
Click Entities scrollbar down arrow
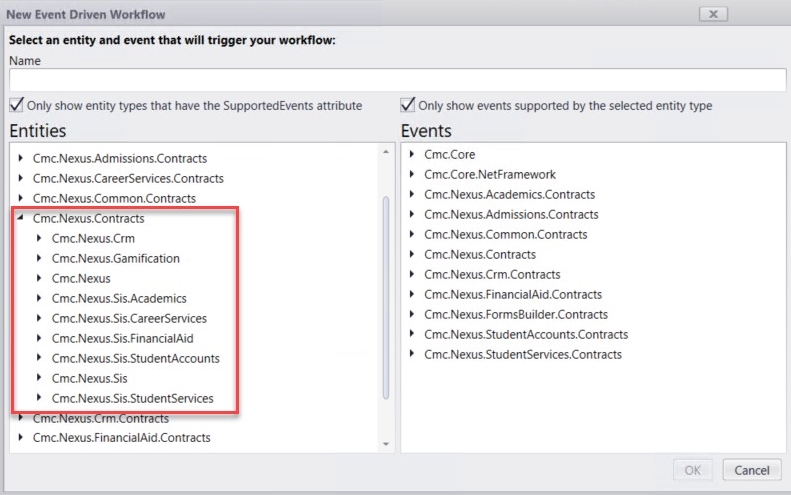tap(386, 443)
